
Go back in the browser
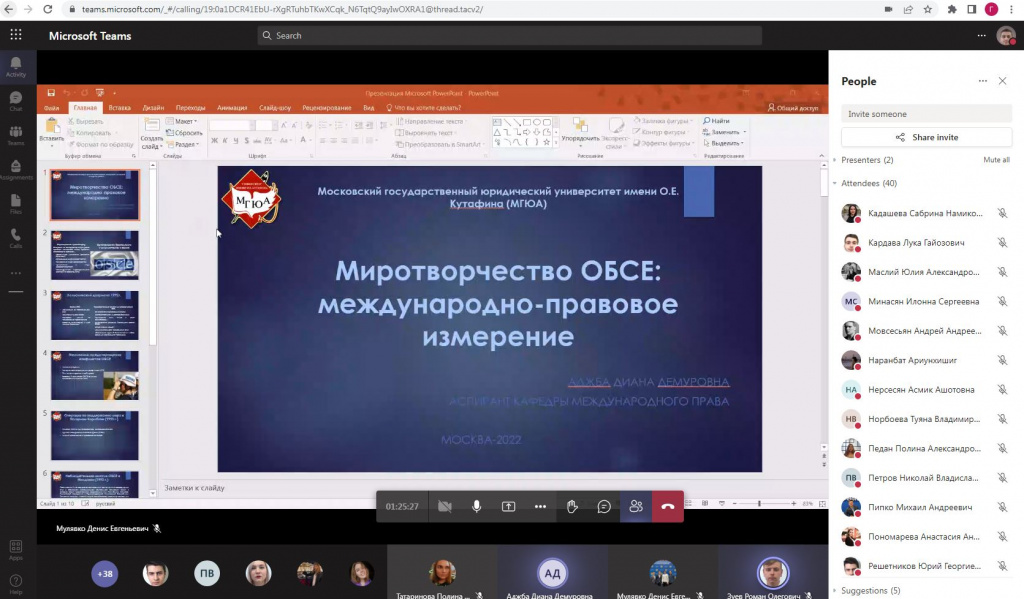point(8,9)
